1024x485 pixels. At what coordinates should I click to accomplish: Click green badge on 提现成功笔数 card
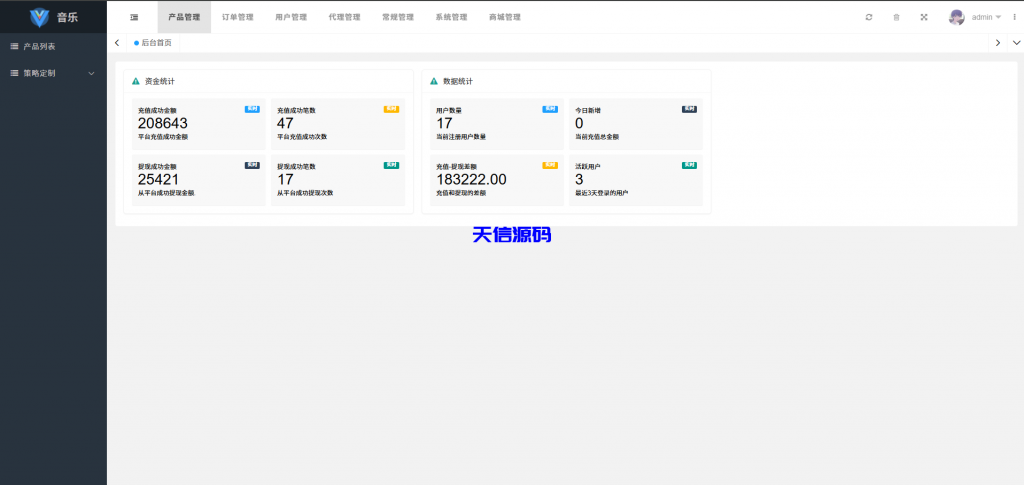(391, 166)
